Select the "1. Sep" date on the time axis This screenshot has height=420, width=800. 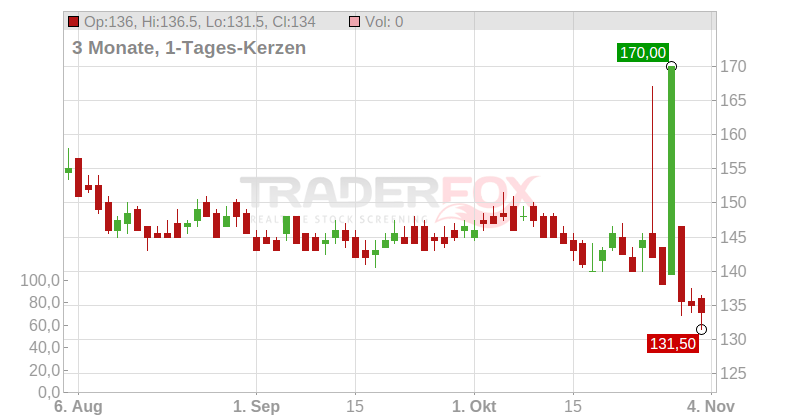click(254, 408)
